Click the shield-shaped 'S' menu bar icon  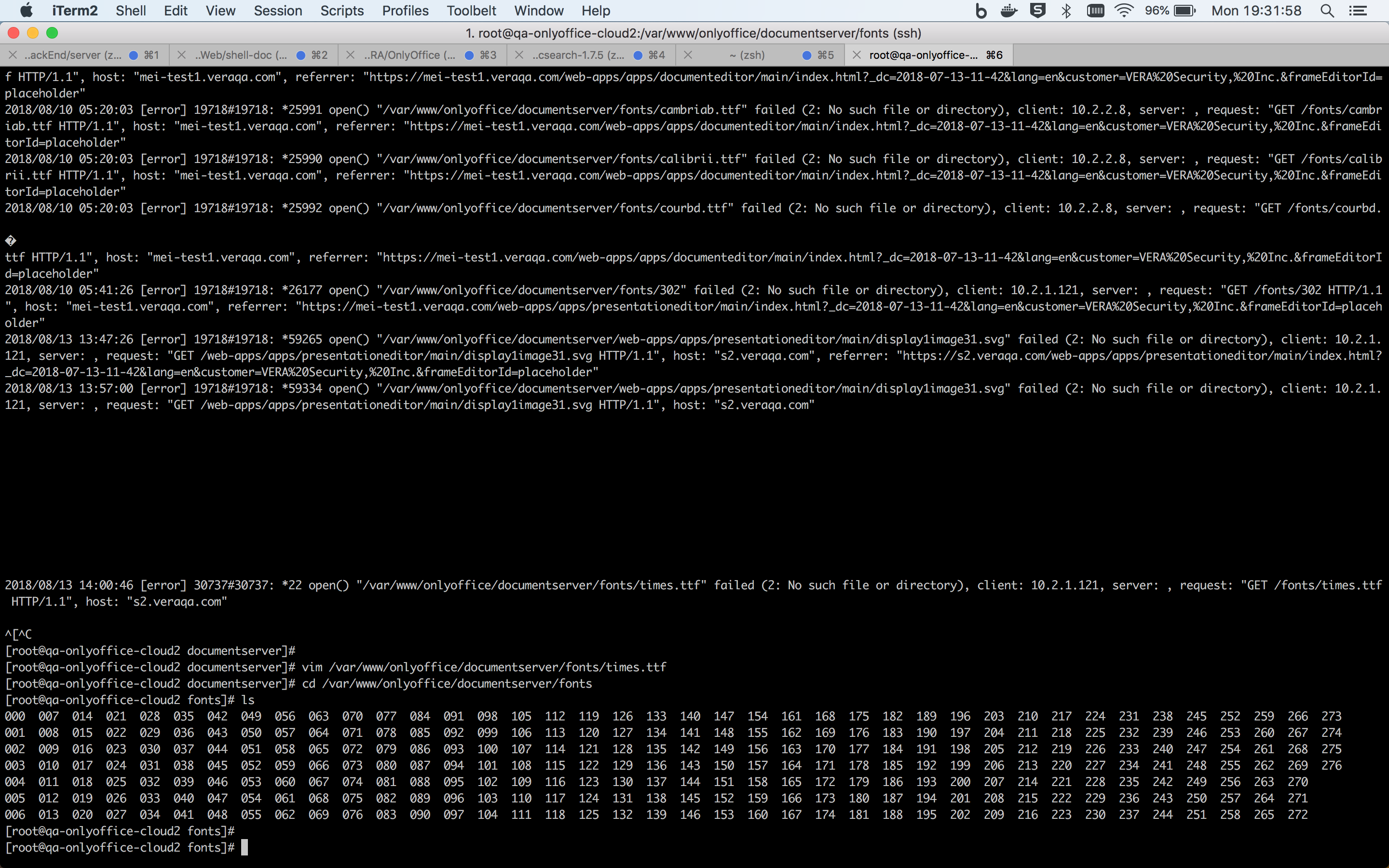1038,10
